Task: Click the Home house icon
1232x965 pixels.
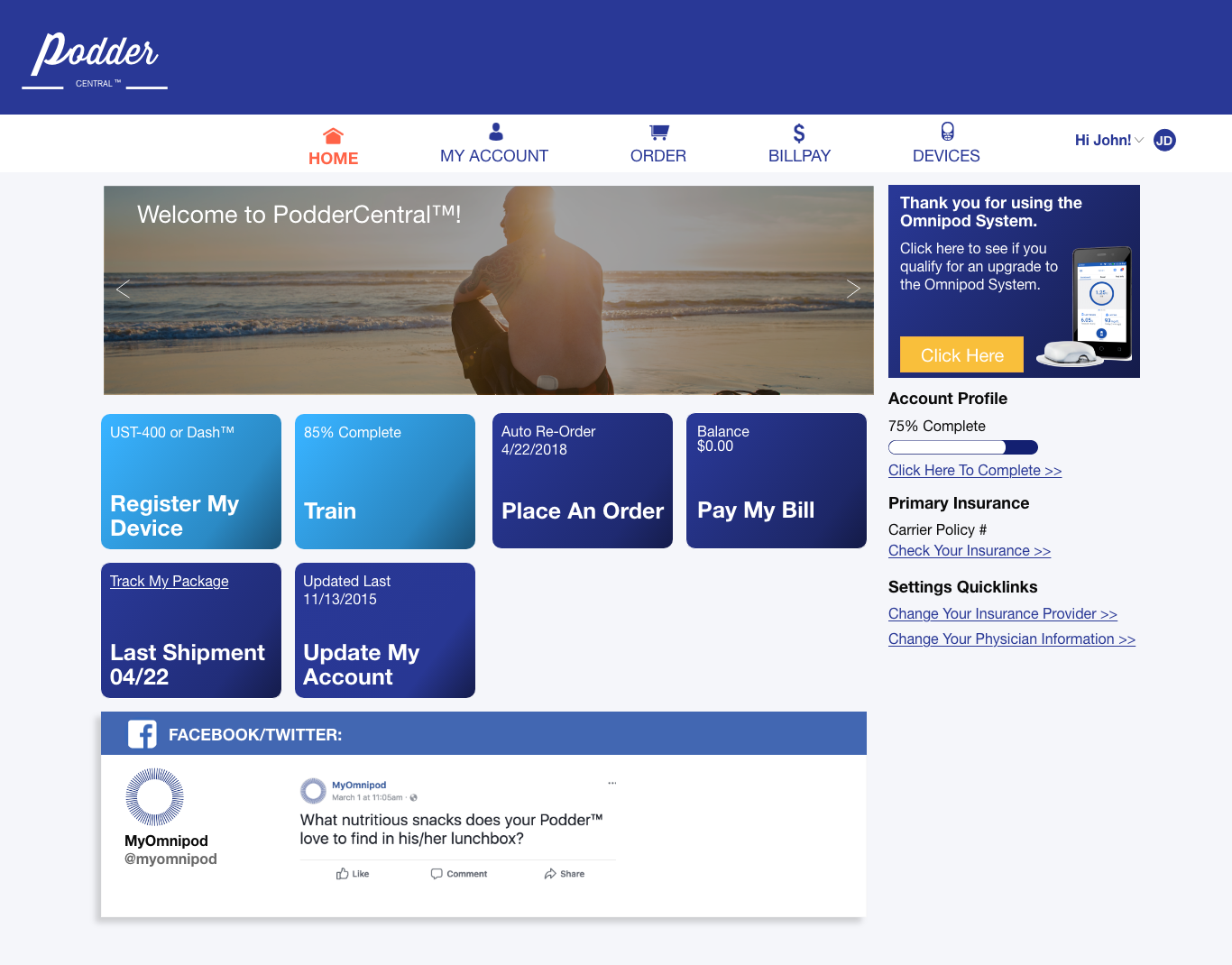Action: pyautogui.click(x=333, y=136)
